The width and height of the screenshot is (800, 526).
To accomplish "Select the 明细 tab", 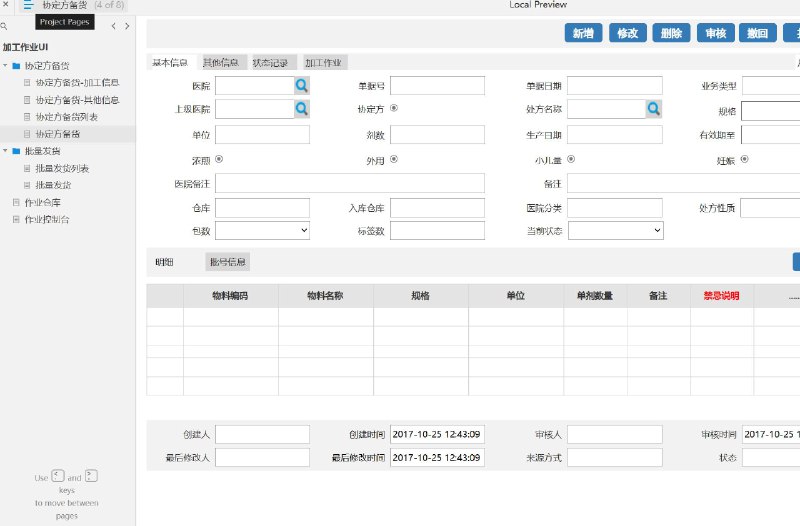I will (164, 262).
